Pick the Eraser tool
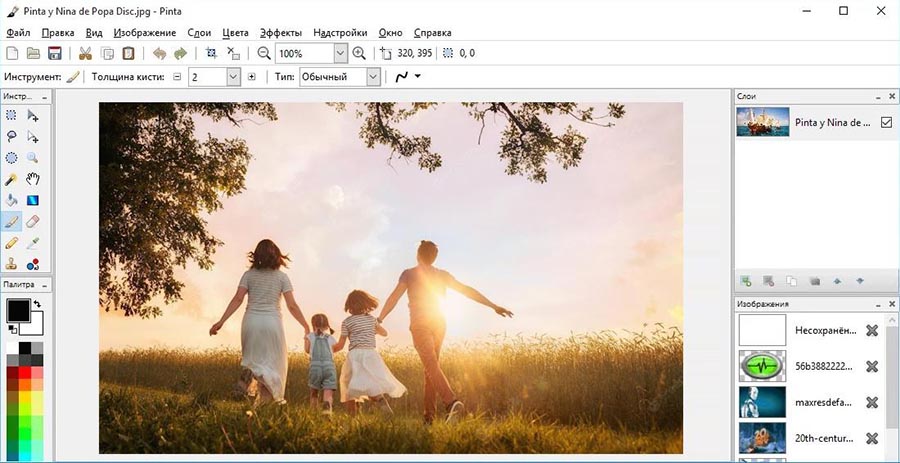Image resolution: width=900 pixels, height=463 pixels. [33, 222]
